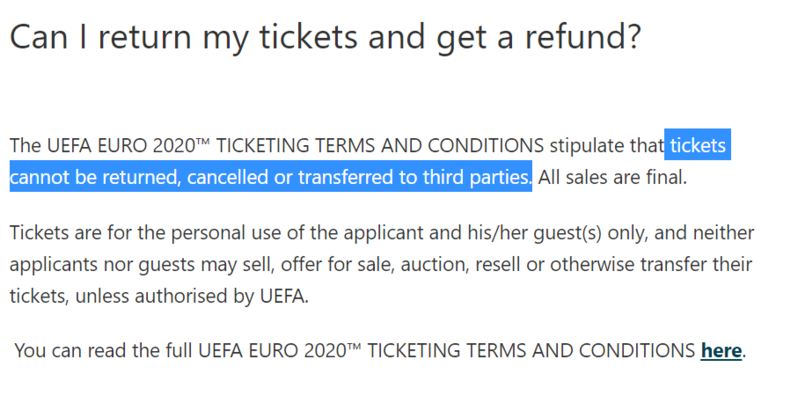Click the 'All sales are final.' sentence
The width and height of the screenshot is (798, 396).
[613, 177]
